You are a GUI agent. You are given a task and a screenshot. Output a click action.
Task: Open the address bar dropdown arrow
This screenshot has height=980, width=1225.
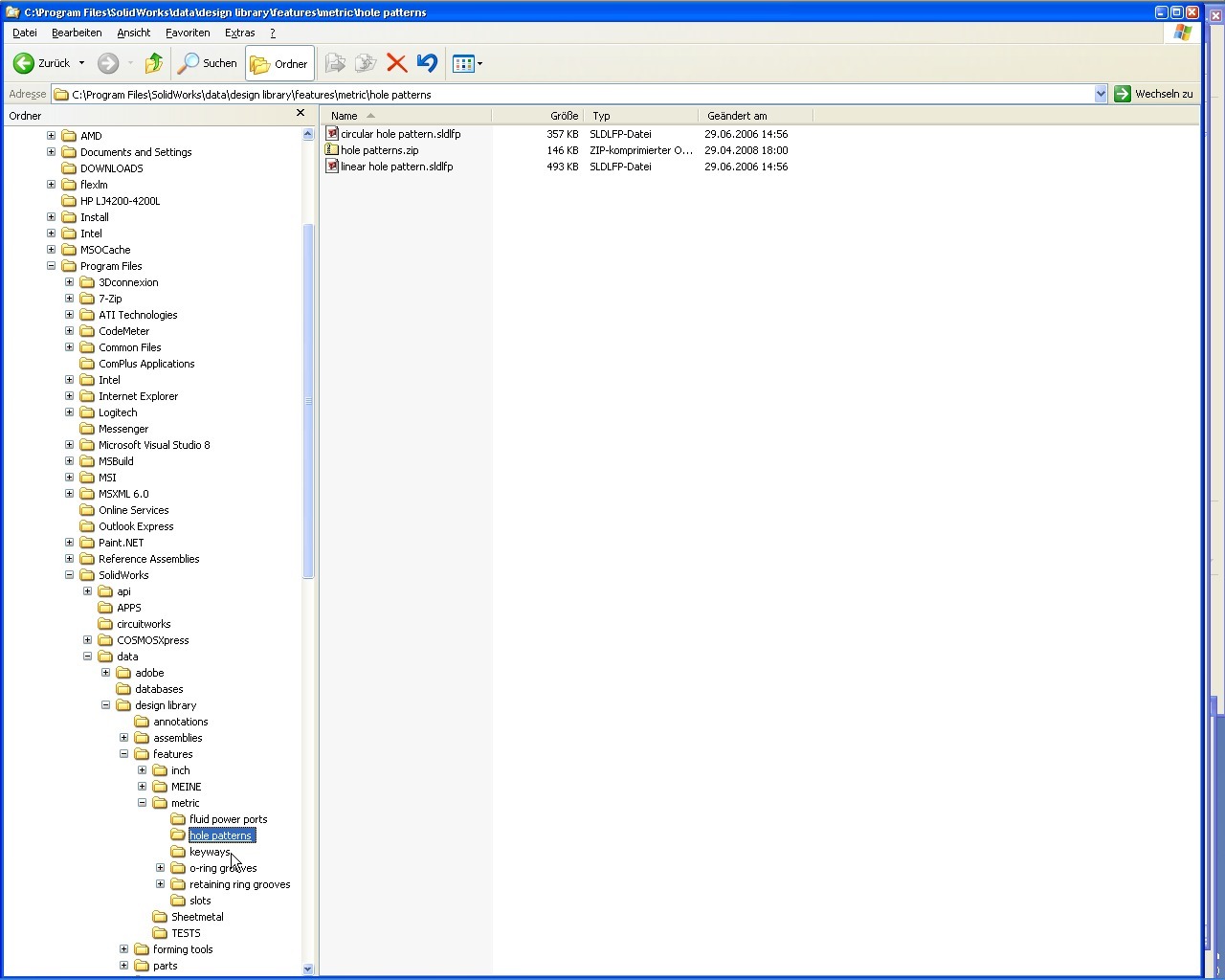coord(1101,94)
